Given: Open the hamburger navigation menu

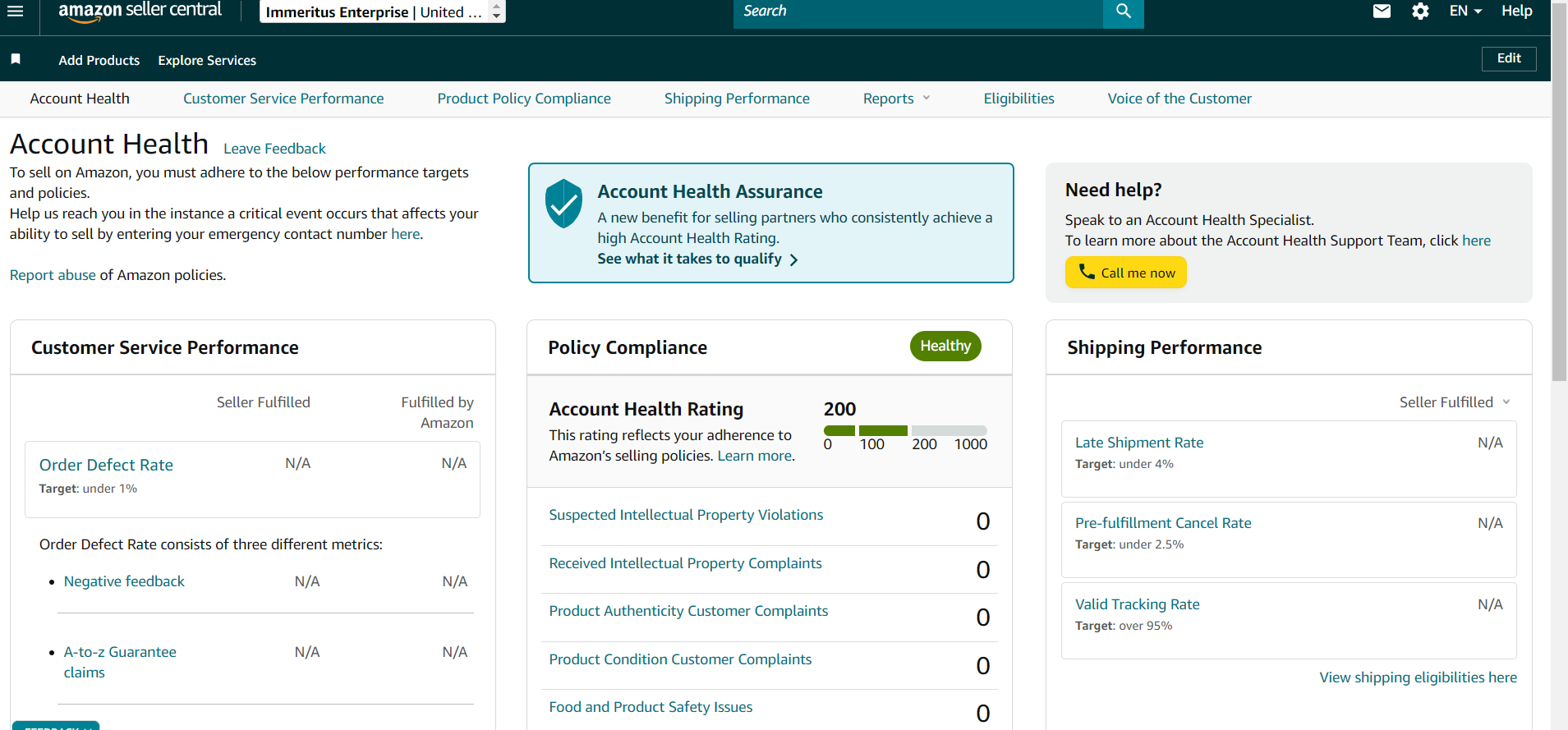Looking at the screenshot, I should pos(16,11).
